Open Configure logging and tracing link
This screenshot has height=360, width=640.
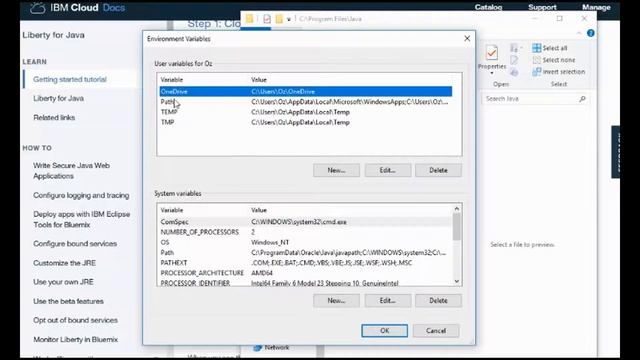pos(81,195)
